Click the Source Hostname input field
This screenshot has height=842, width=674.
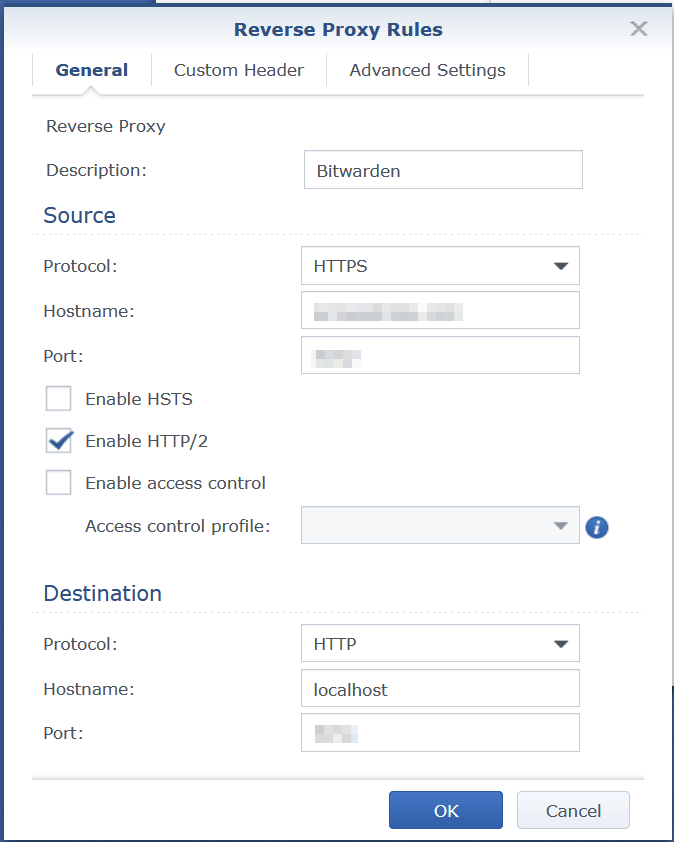(x=440, y=310)
